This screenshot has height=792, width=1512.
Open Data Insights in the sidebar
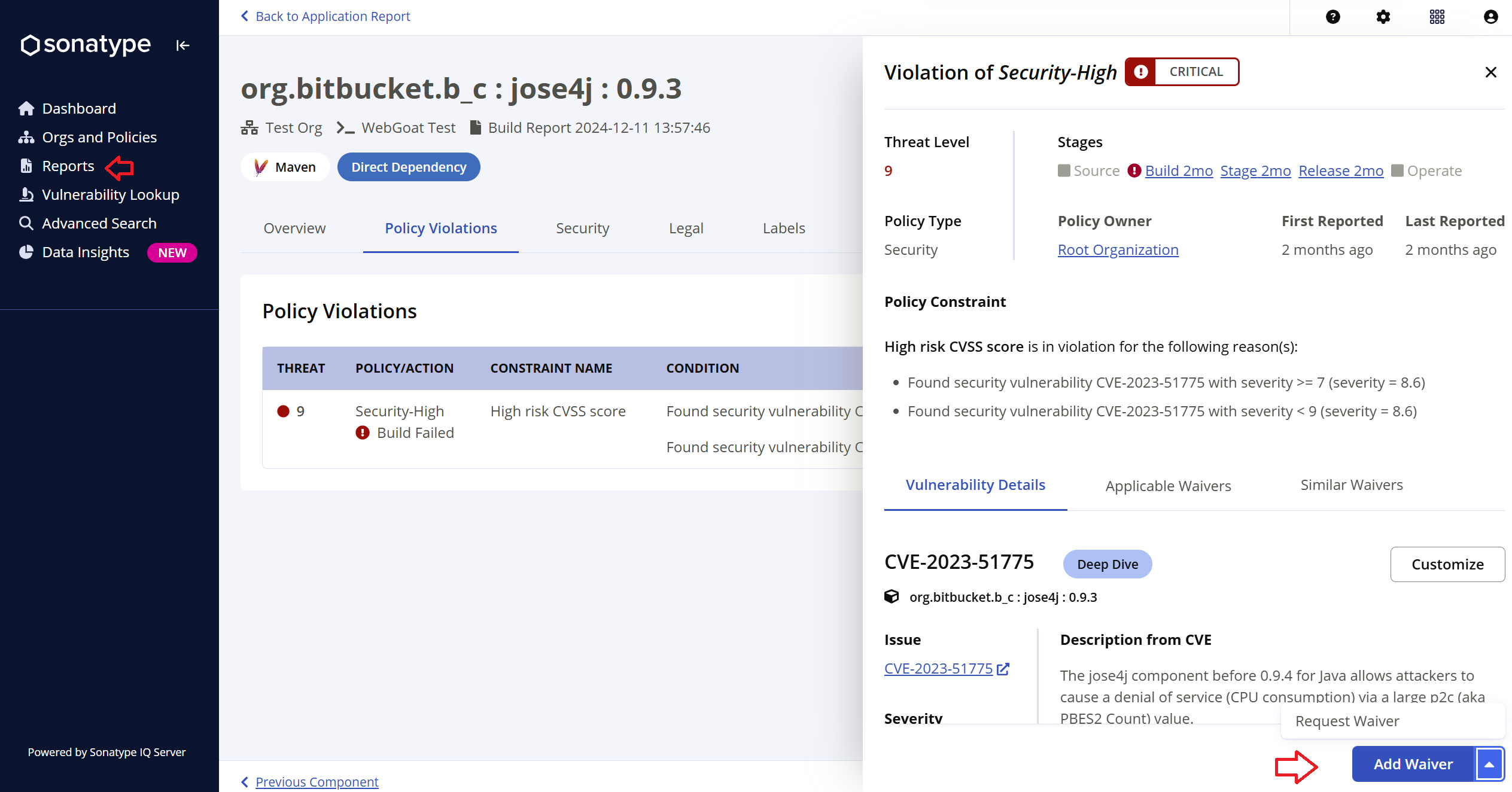point(74,252)
